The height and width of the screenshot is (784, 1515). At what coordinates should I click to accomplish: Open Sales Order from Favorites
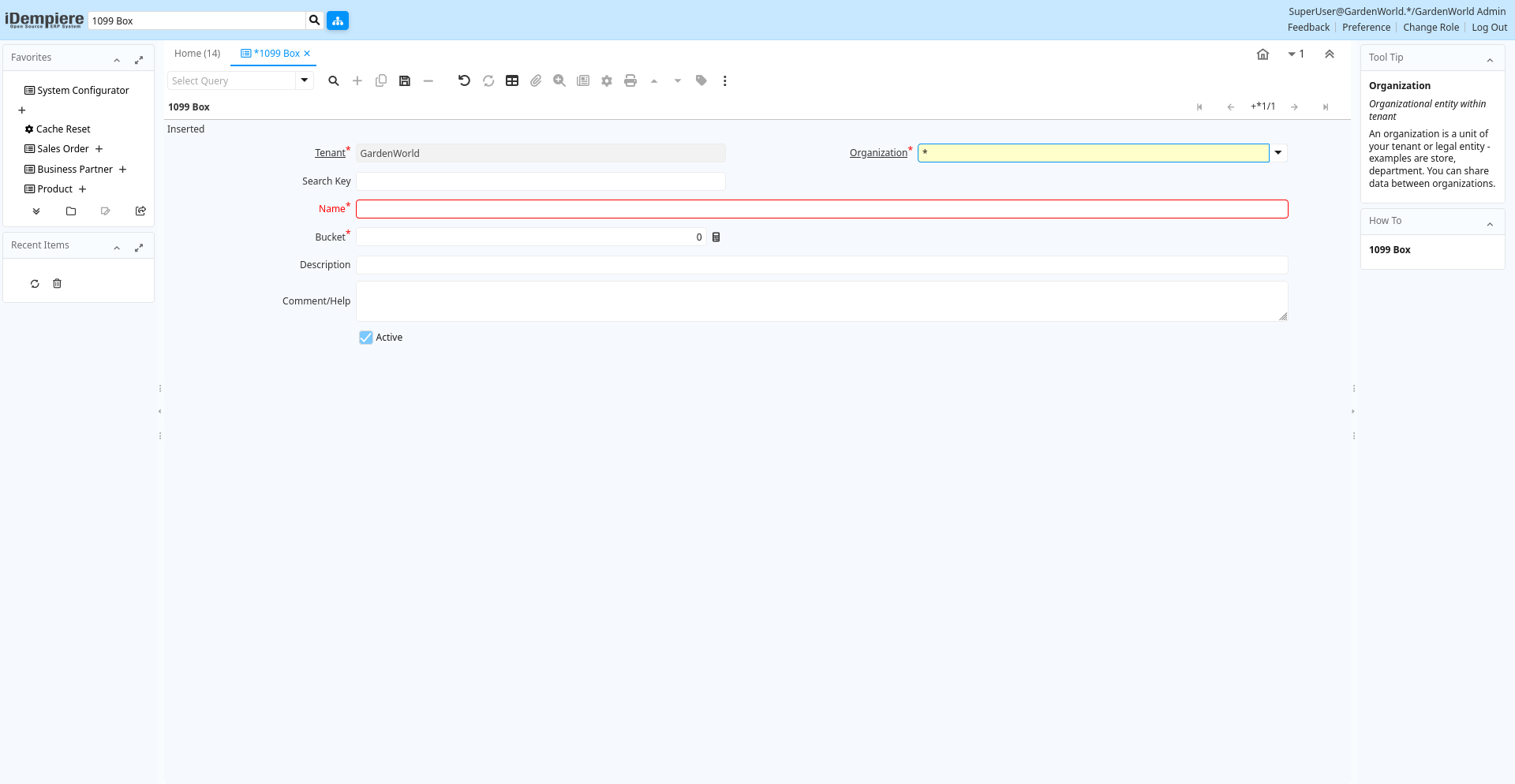[63, 149]
